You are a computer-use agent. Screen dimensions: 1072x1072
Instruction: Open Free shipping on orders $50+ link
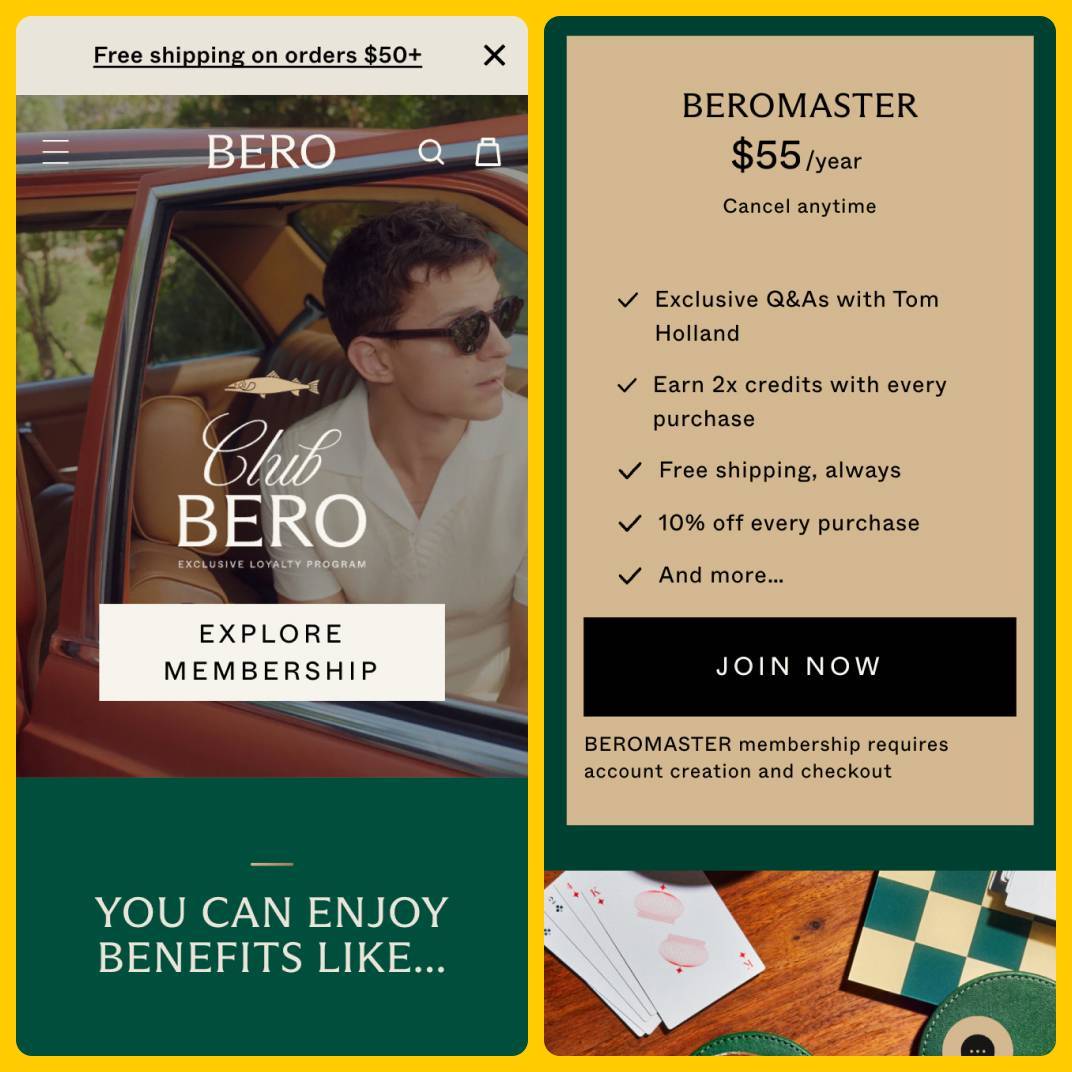coord(258,55)
